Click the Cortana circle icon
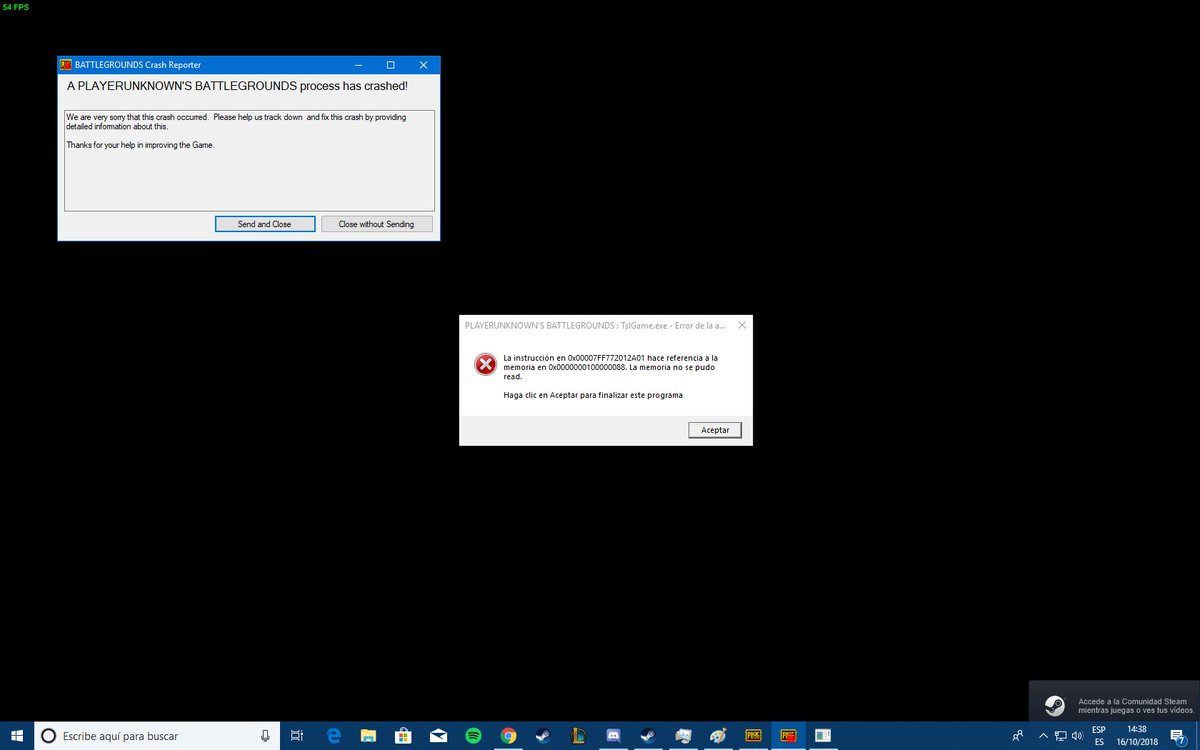Screen dimensions: 1200x750 tap(47, 736)
